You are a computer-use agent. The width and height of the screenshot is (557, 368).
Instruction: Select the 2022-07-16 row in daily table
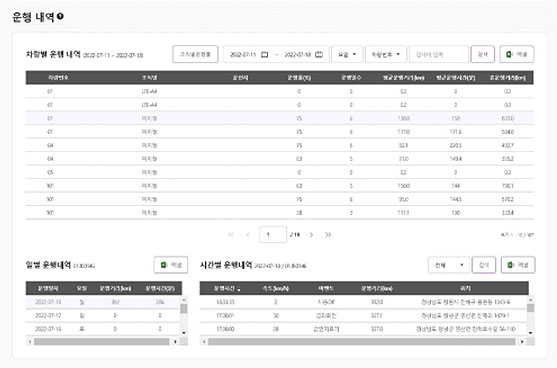click(103, 329)
